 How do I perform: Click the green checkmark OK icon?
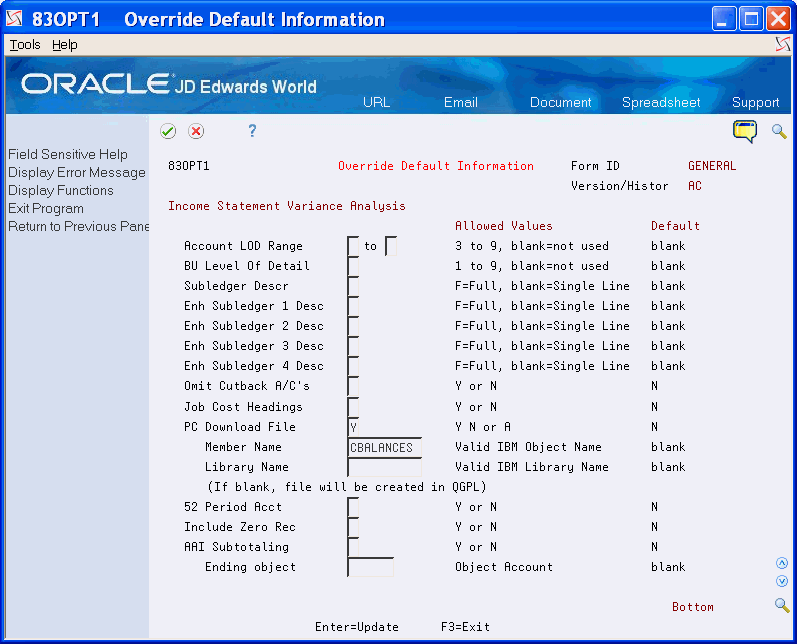(x=168, y=131)
